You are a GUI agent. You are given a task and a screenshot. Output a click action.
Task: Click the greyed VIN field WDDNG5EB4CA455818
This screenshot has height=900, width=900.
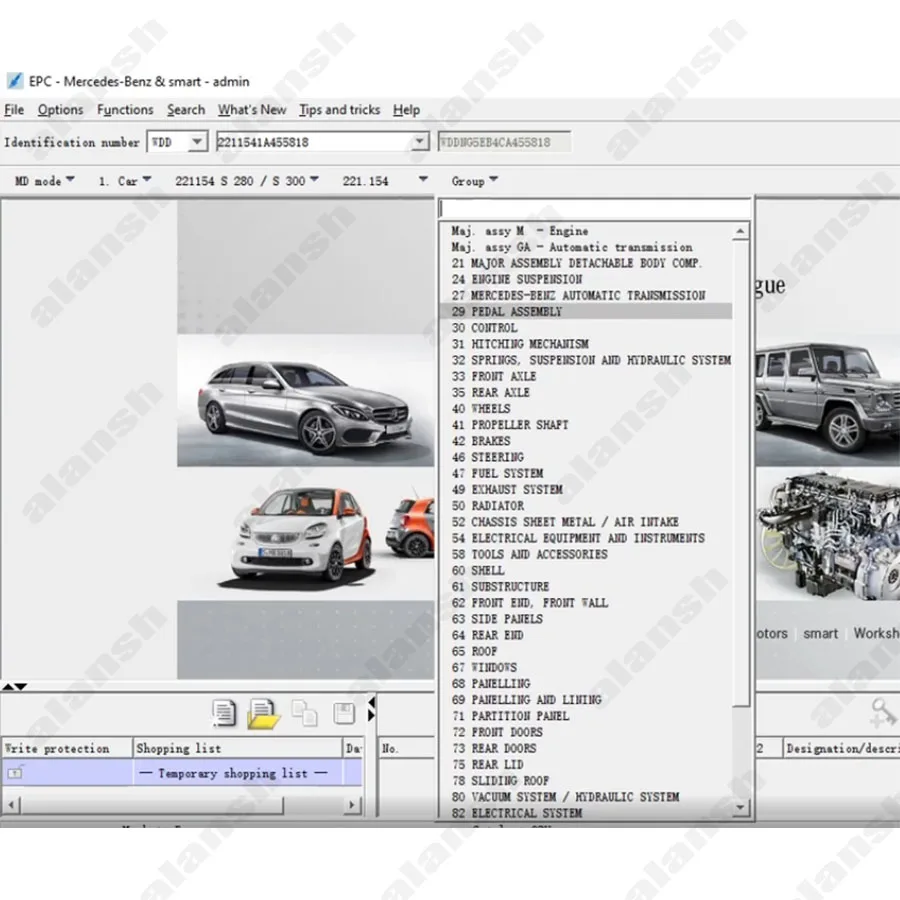pos(504,142)
